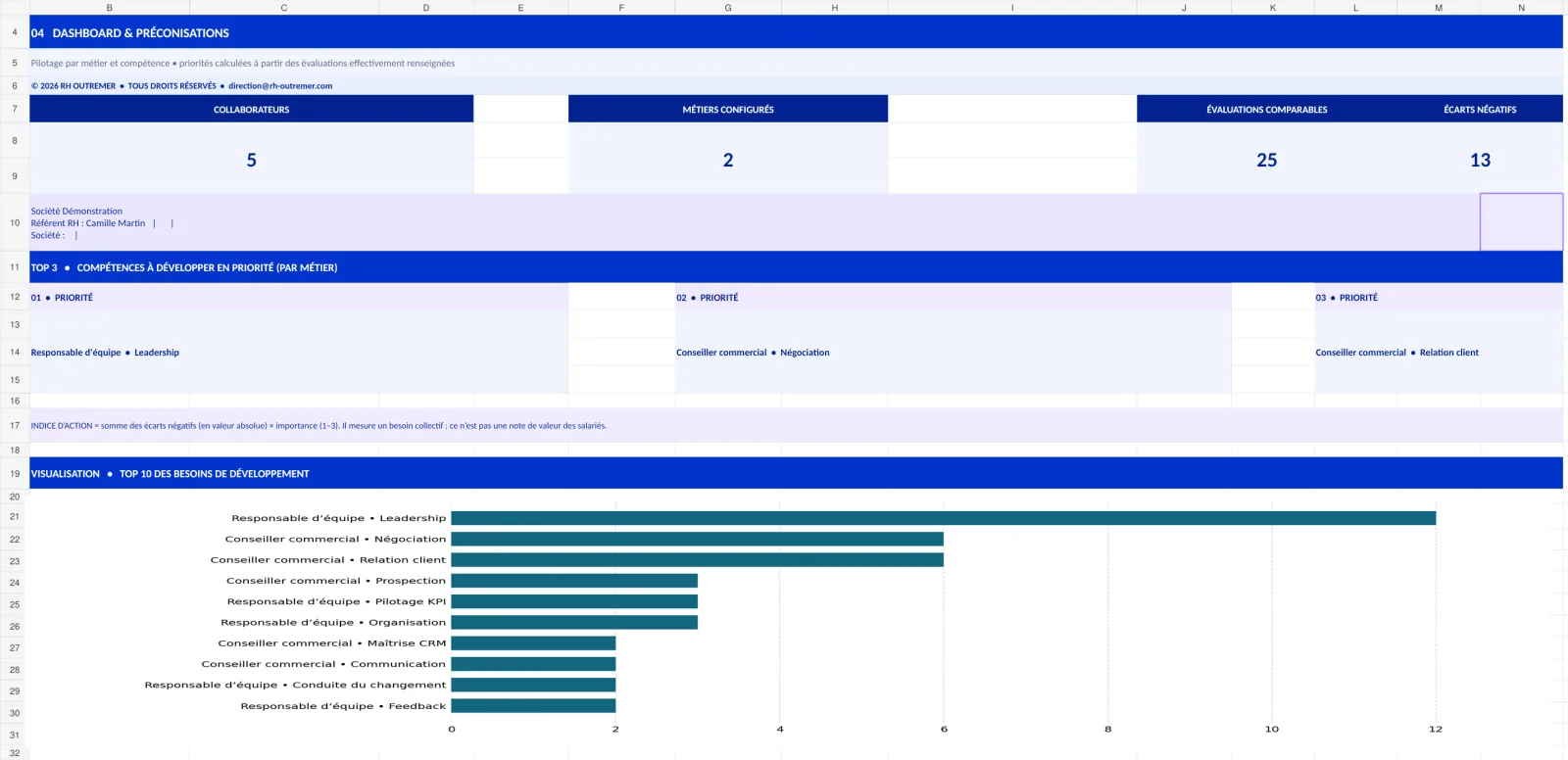Select the ÉVALUATIONS COMPARABLES header

(x=1267, y=110)
